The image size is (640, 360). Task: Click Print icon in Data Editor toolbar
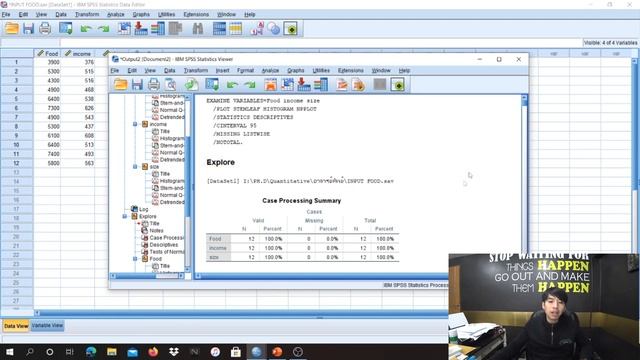(45, 29)
